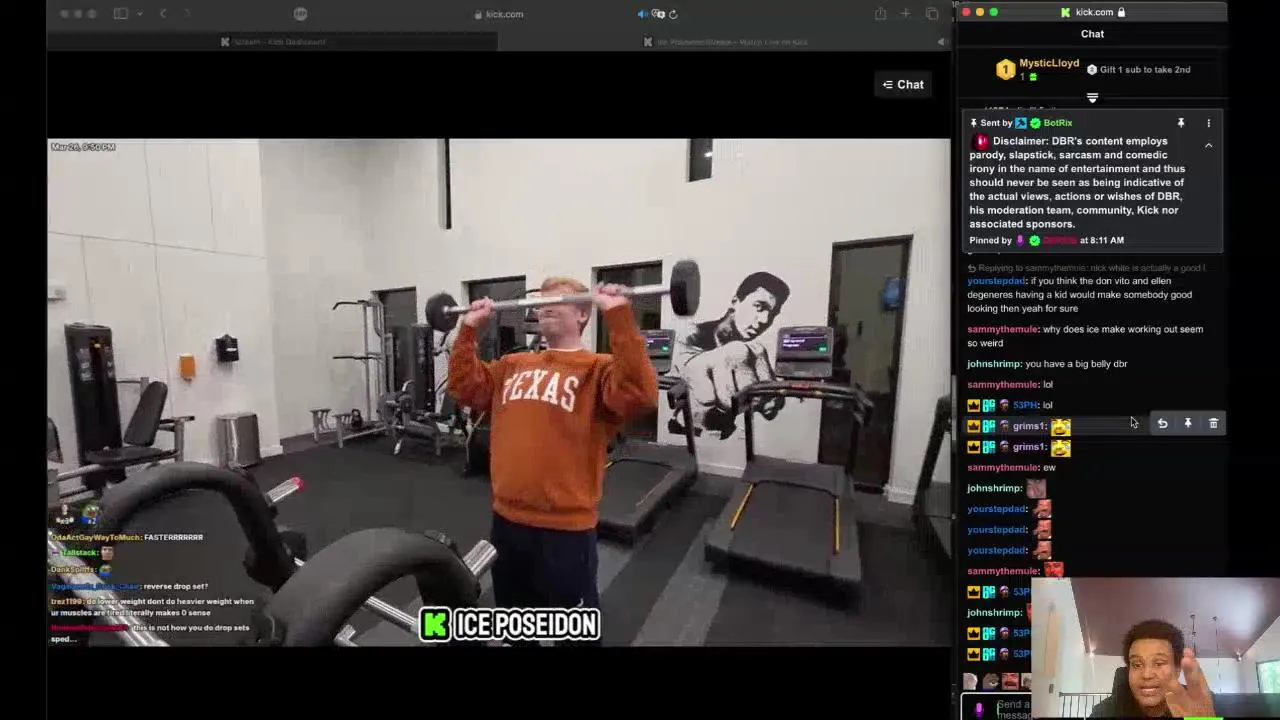This screenshot has width=1280, height=720.
Task: Go back using Safari's back arrow
Action: point(163,14)
